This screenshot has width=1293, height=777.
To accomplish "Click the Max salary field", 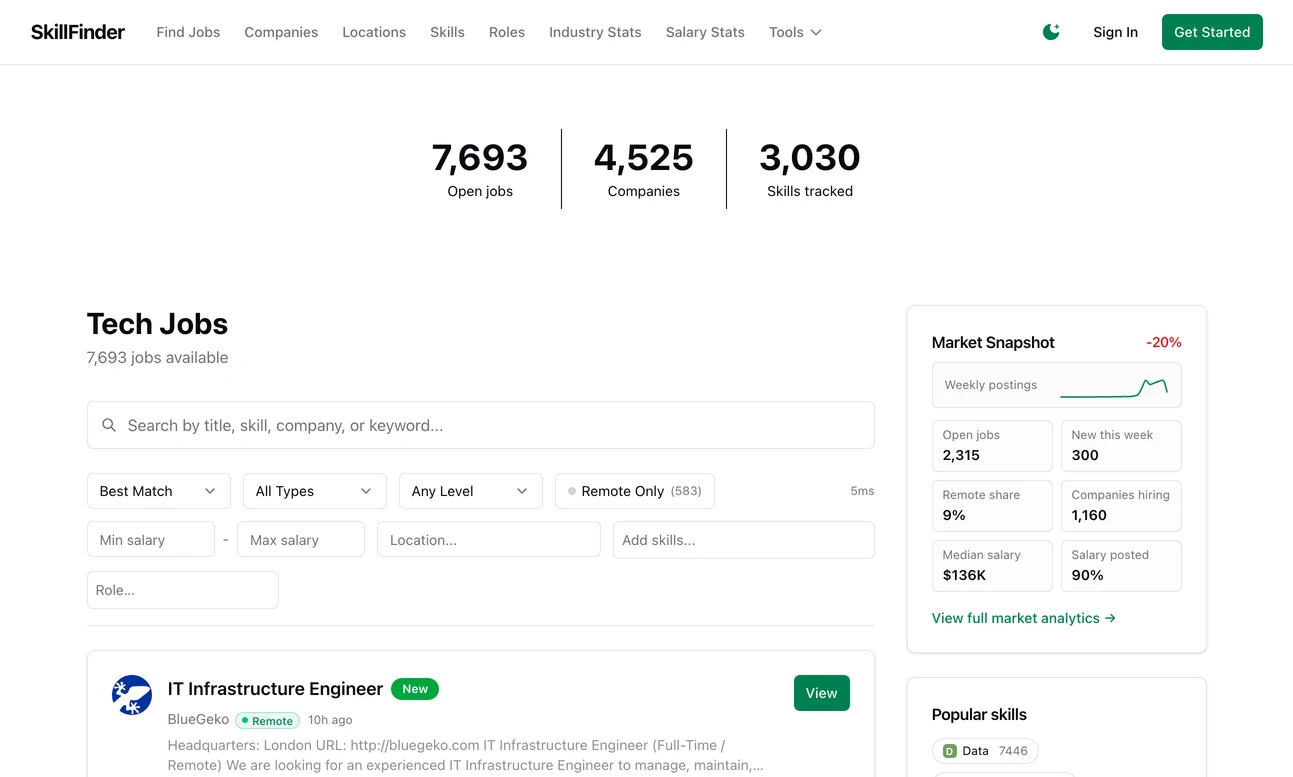I will point(301,540).
